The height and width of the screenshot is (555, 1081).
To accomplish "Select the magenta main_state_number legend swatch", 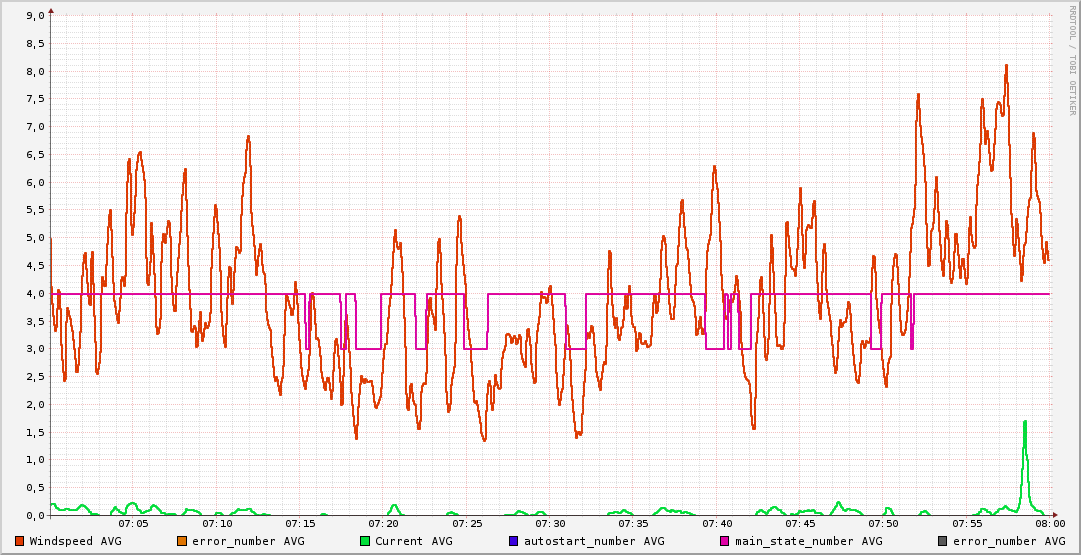I will [x=725, y=541].
